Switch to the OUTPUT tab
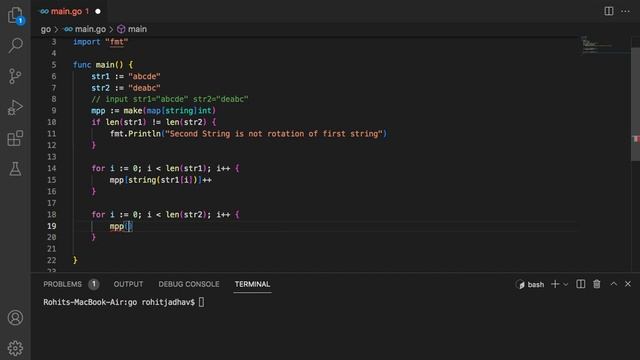 click(x=128, y=284)
